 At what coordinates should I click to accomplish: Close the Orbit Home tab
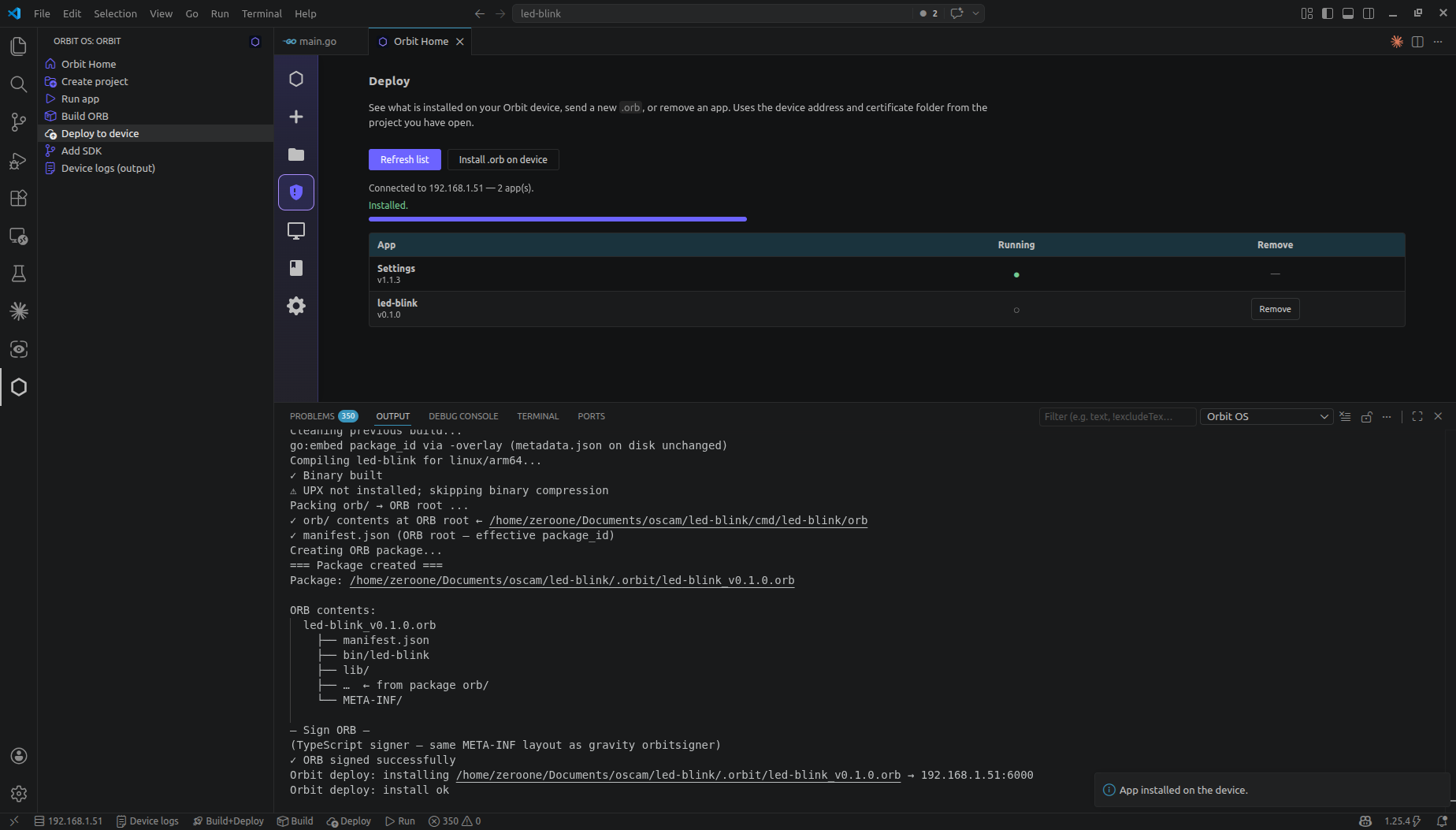click(460, 42)
